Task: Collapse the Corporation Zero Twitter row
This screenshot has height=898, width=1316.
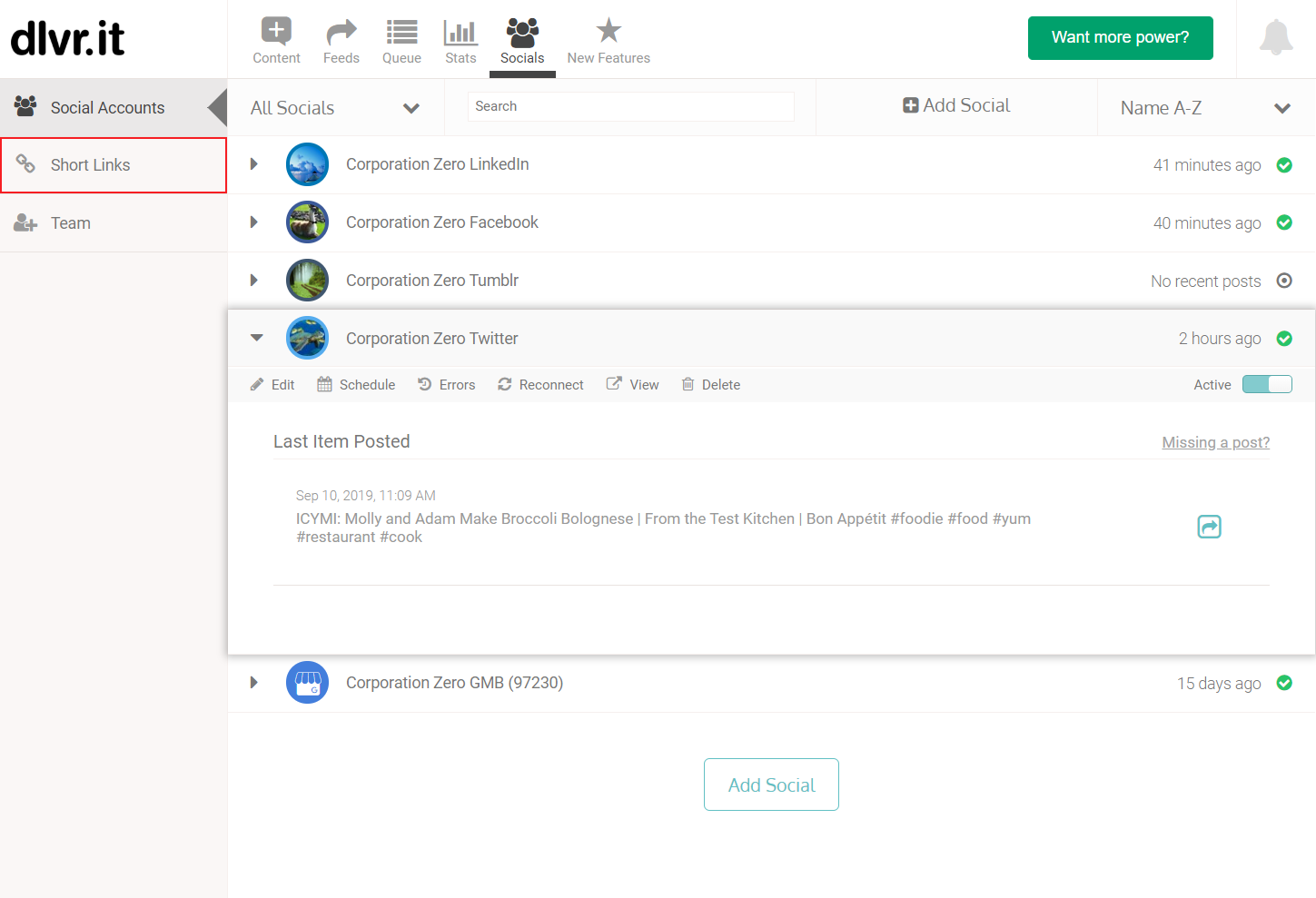Action: point(257,338)
